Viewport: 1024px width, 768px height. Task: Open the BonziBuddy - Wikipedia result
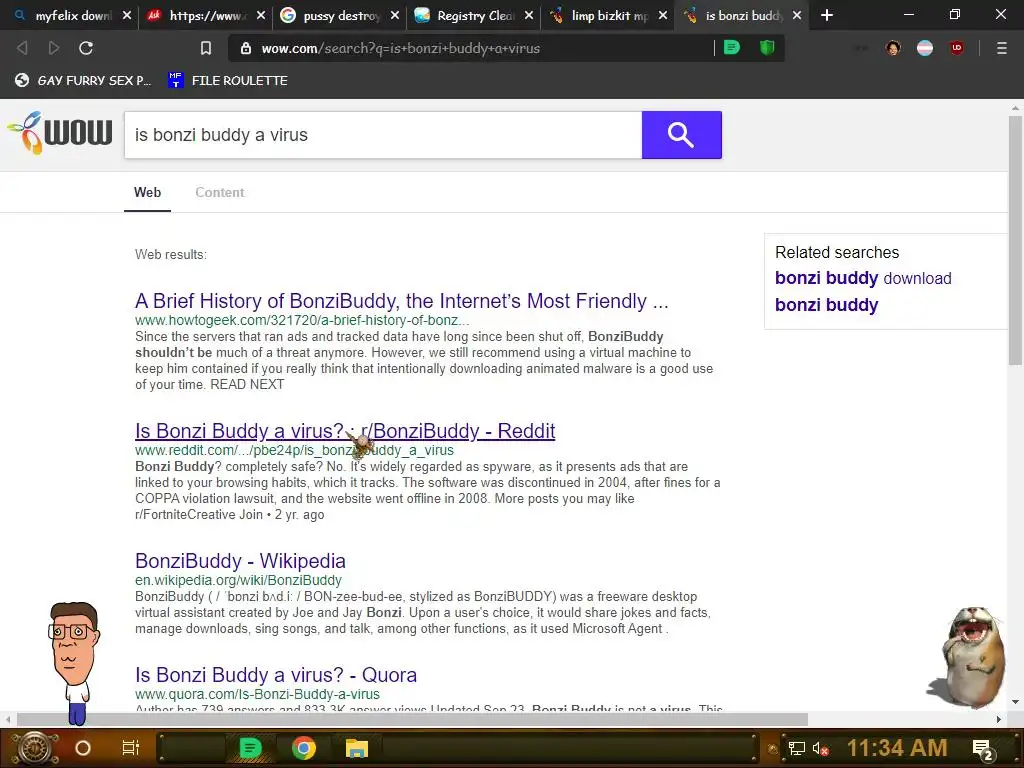(x=240, y=561)
